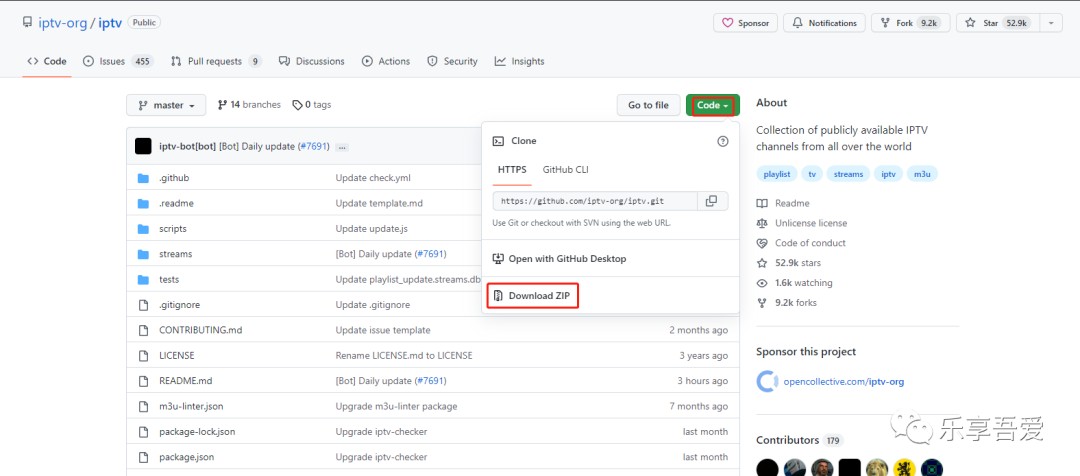Open the Pull requests tab
The height and width of the screenshot is (476, 1080).
click(x=216, y=61)
